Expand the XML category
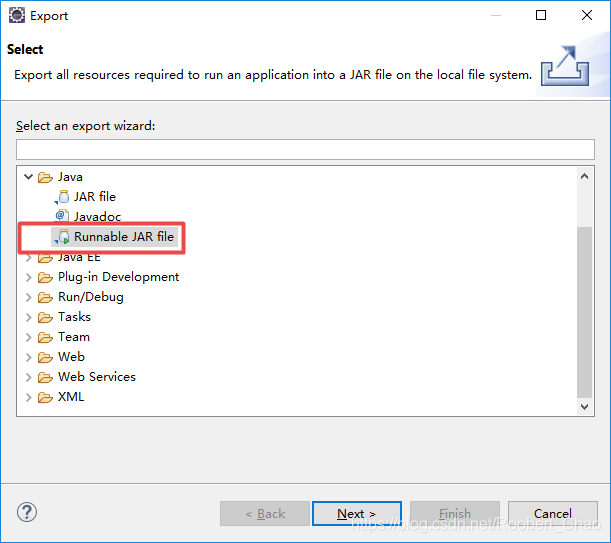This screenshot has width=611, height=543. (28, 397)
